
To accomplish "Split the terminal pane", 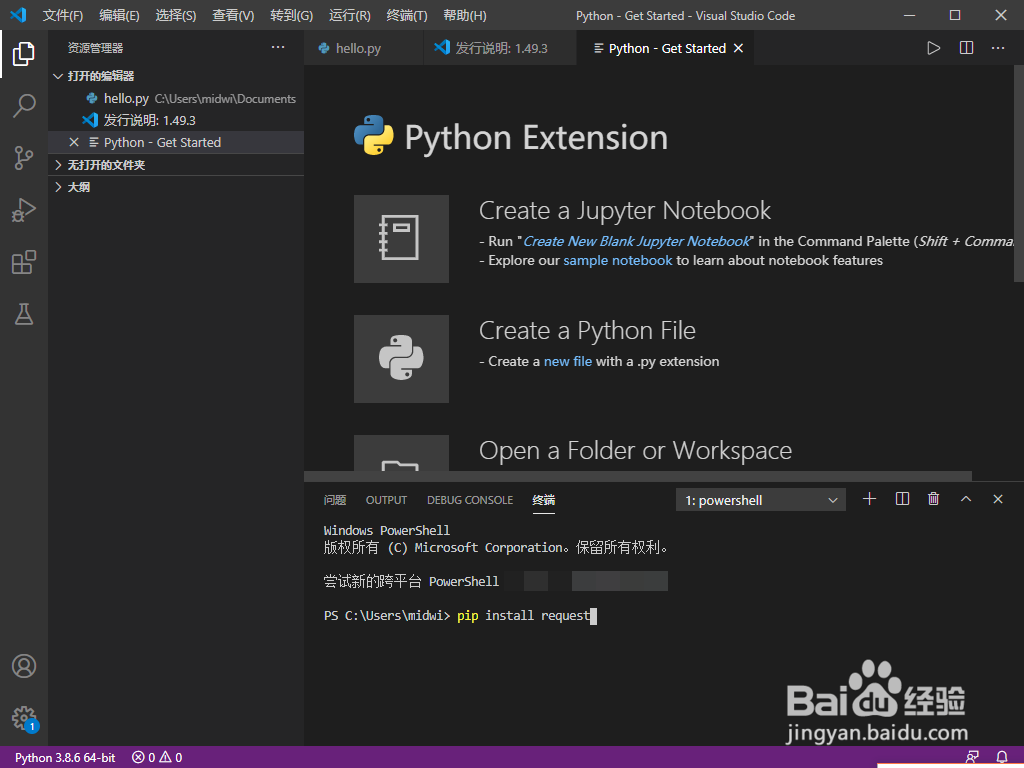I will pos(902,499).
